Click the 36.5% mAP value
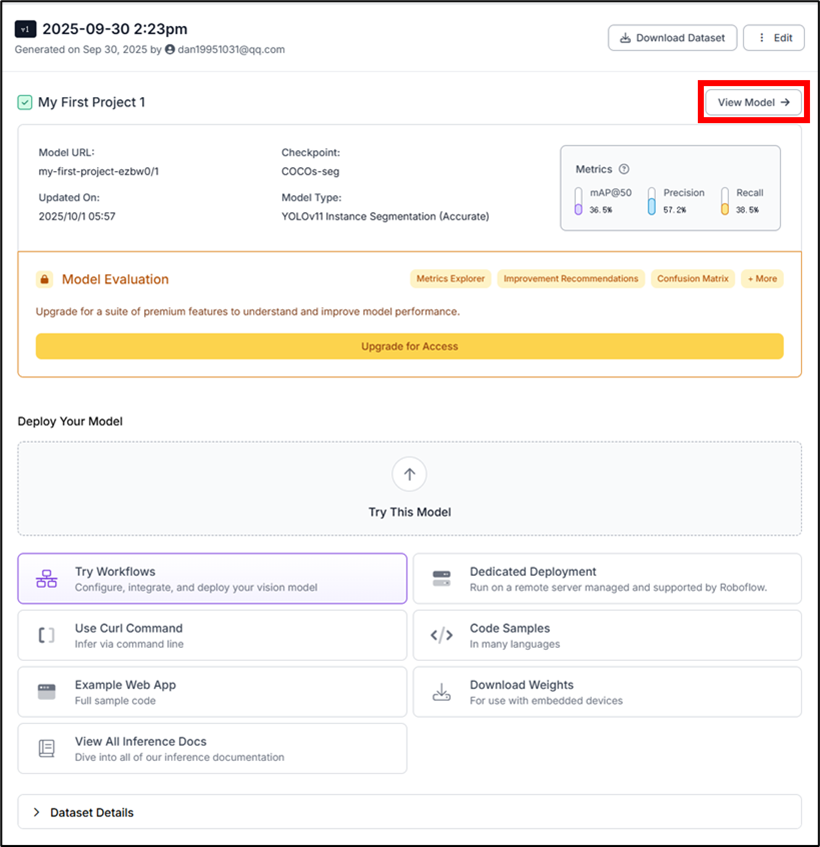 [x=601, y=210]
